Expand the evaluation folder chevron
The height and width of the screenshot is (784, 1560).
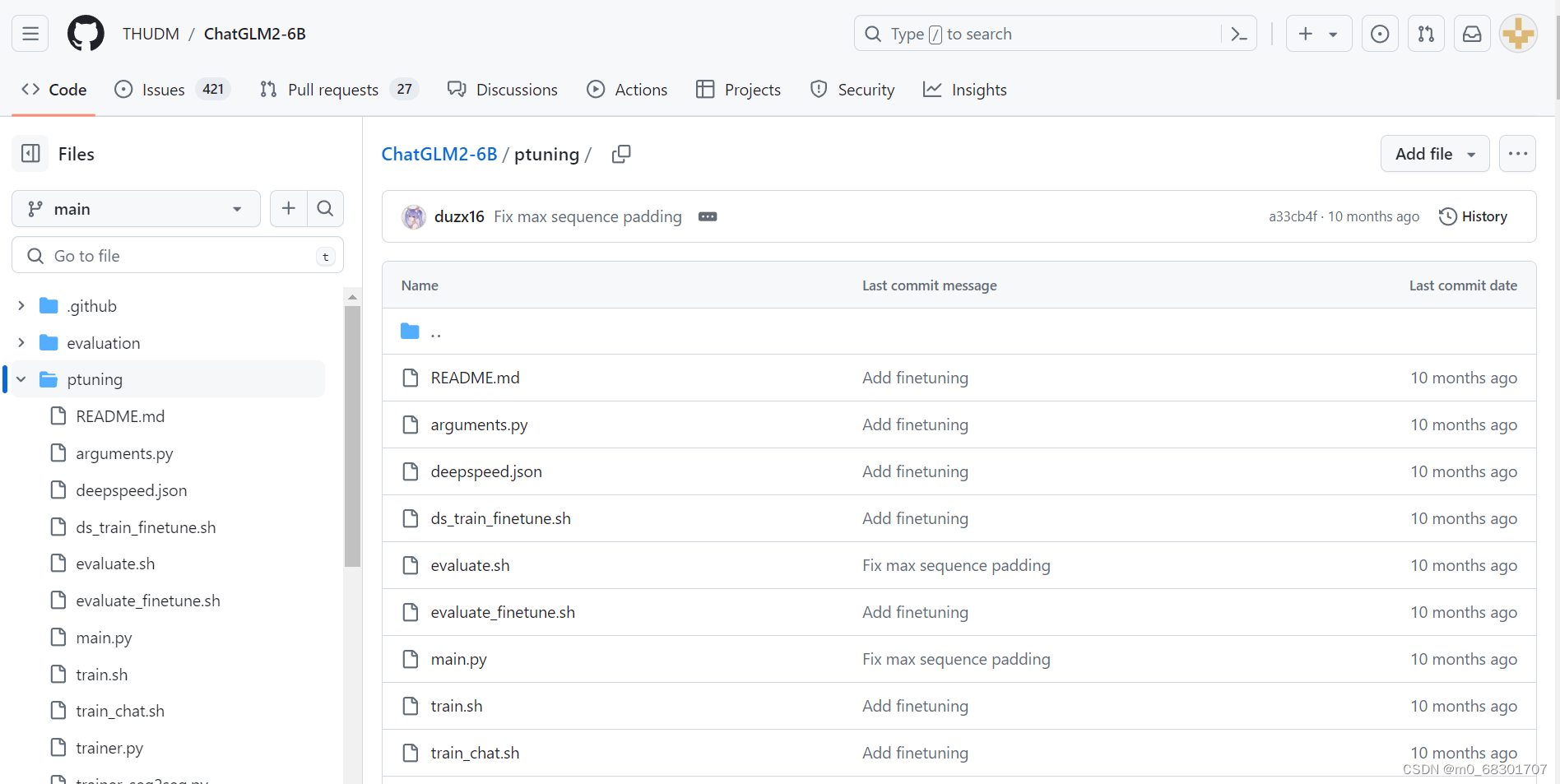coord(21,343)
